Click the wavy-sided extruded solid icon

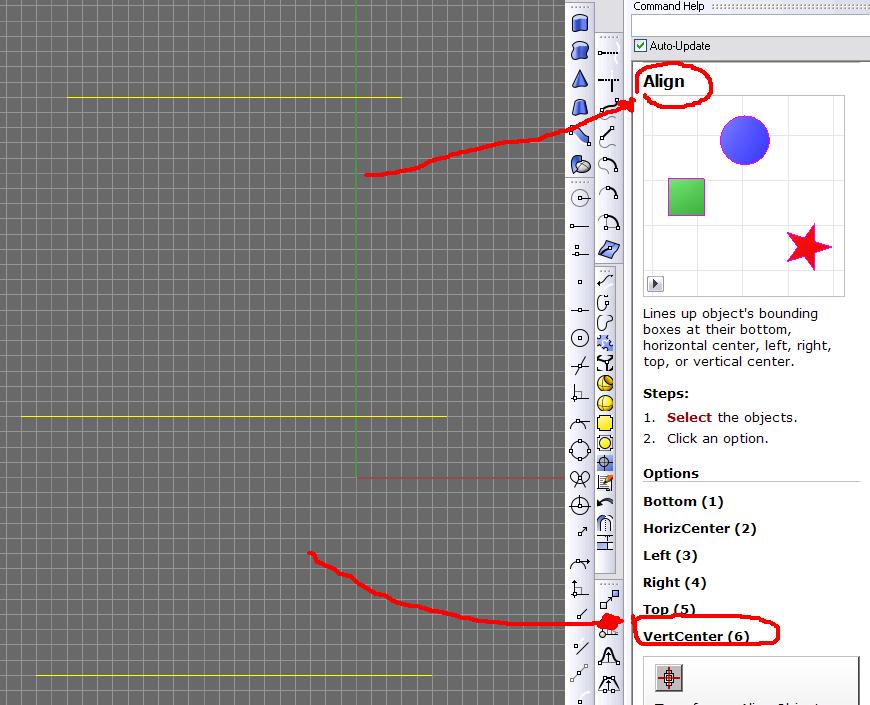pos(580,51)
